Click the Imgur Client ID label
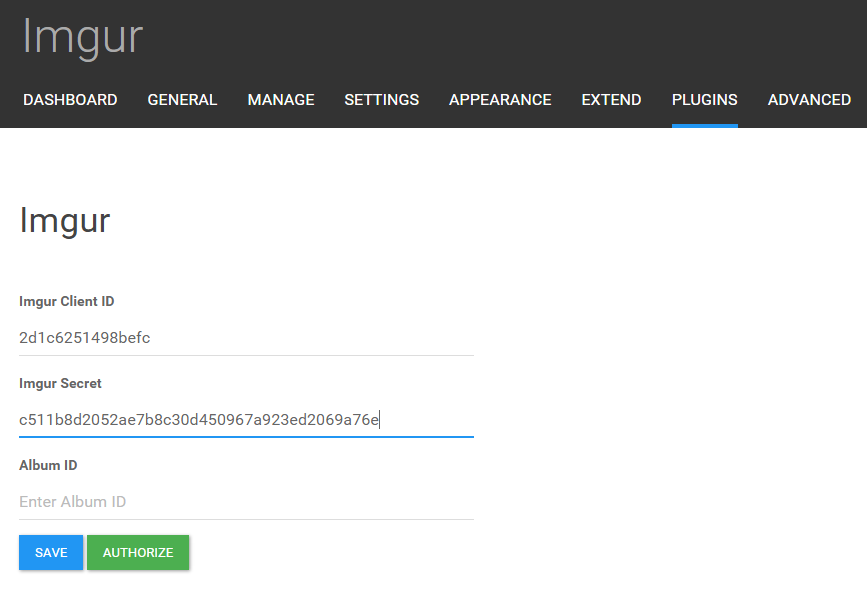Screen dimensions: 867x602 66,301
